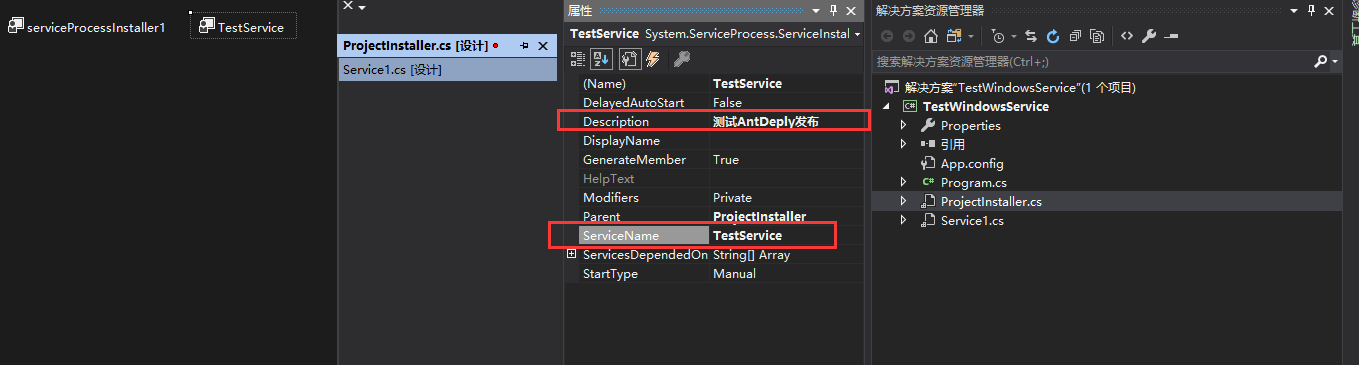View code using the angle-brackets icon
This screenshot has width=1359, height=365.
pyautogui.click(x=1127, y=36)
